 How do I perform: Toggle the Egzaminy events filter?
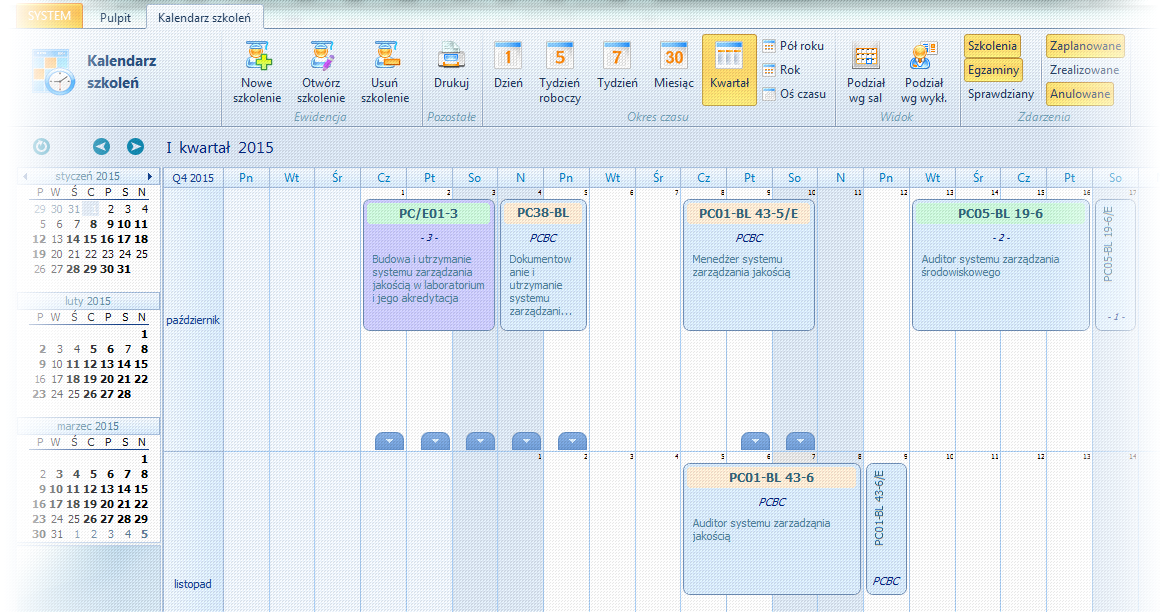coord(993,70)
